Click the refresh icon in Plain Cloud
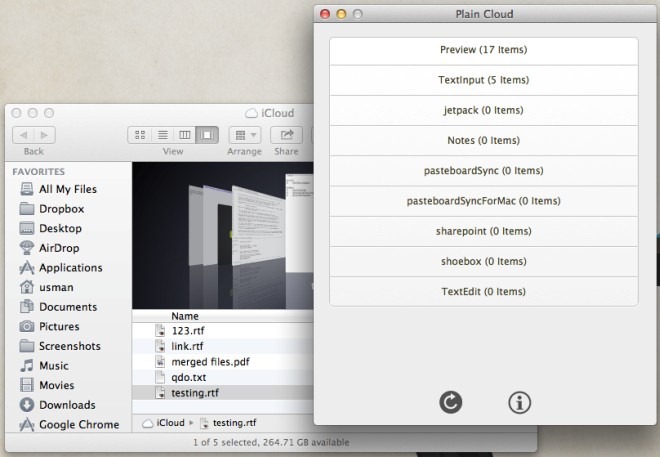The image size is (660, 457). (451, 402)
